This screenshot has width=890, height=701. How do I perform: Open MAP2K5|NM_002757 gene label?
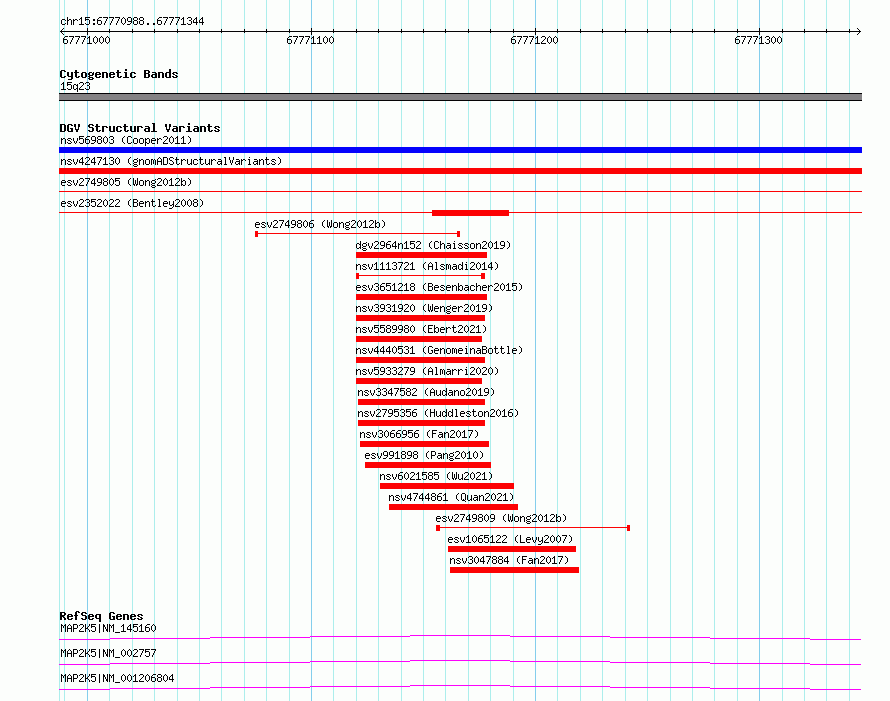pos(108,653)
